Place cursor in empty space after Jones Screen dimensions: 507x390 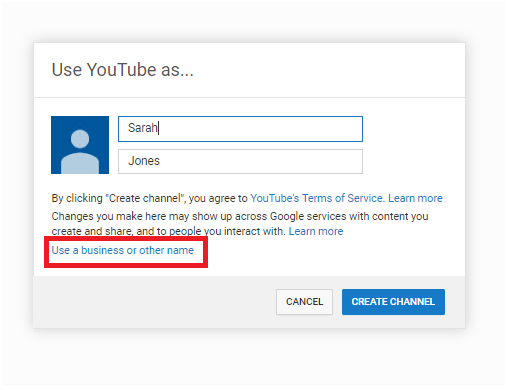(260, 161)
